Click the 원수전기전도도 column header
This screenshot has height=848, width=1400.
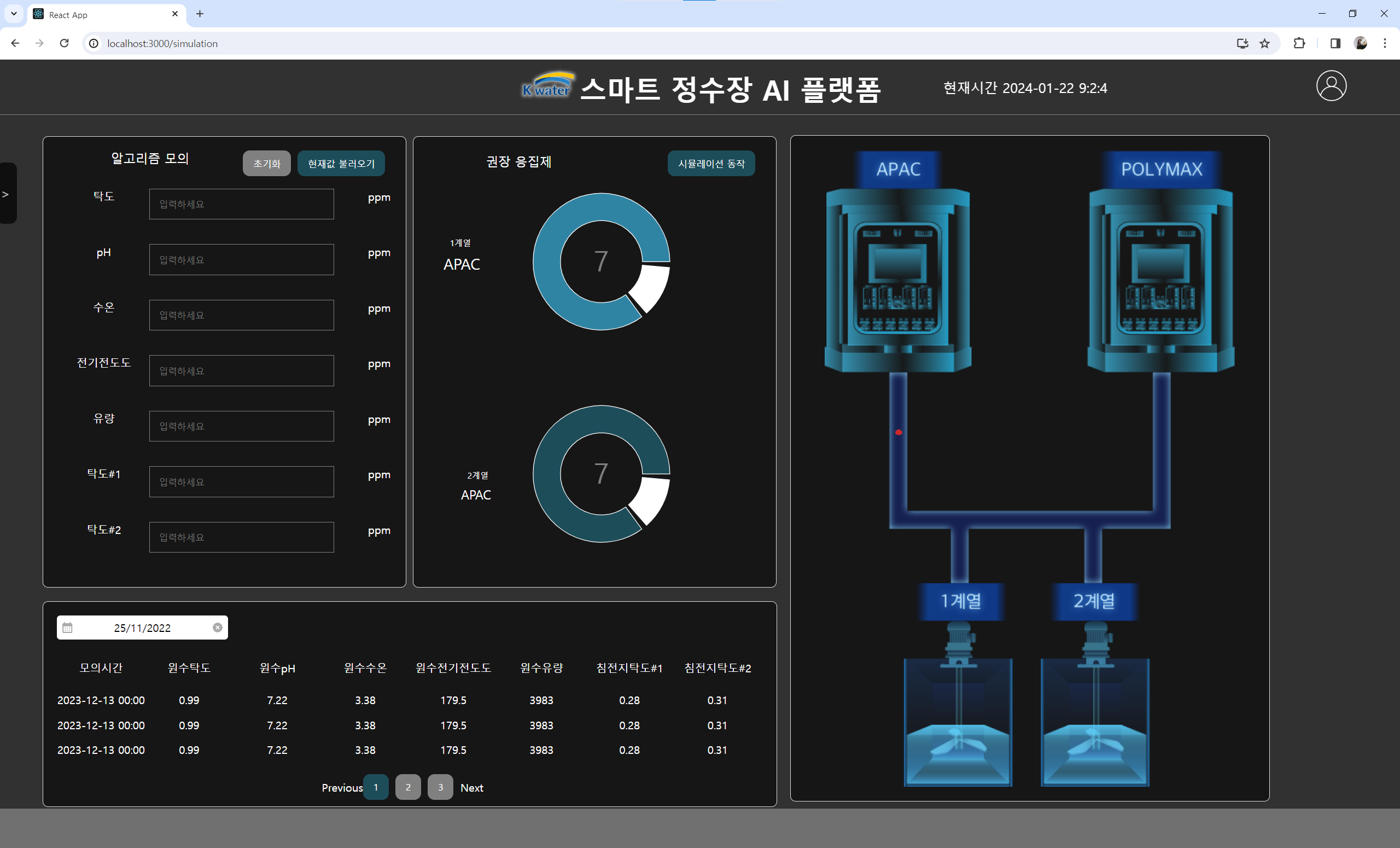453,668
